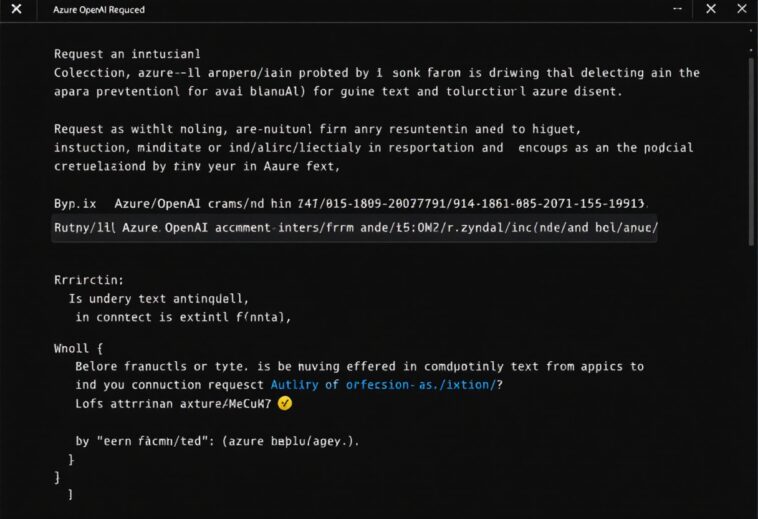758x519 pixels.
Task: Minimize the window using the dash button
Action: (677, 9)
